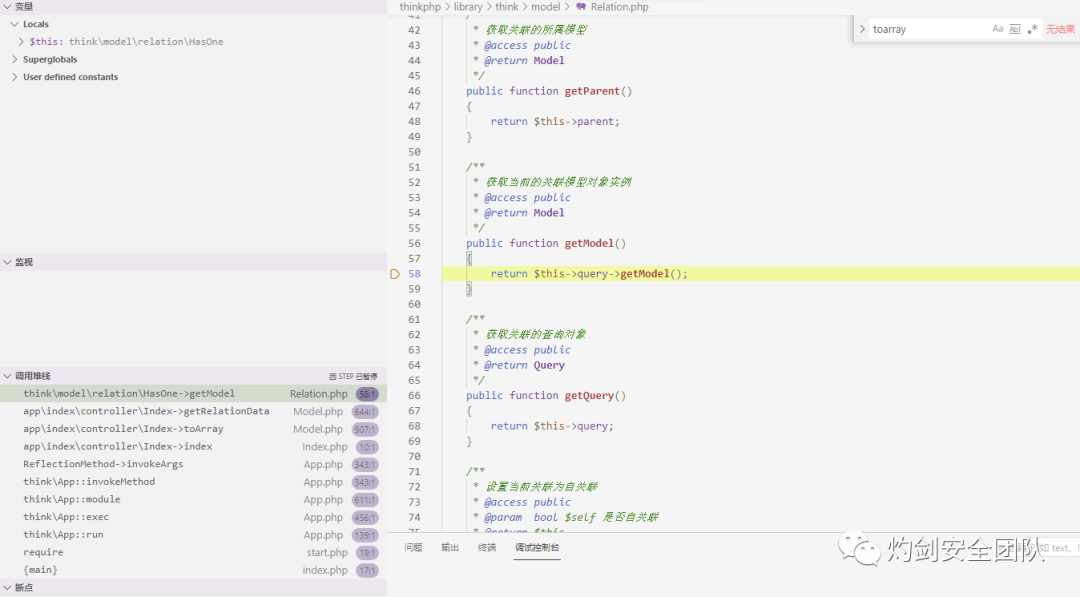Open the 调试控制台 panel tab

point(537,547)
